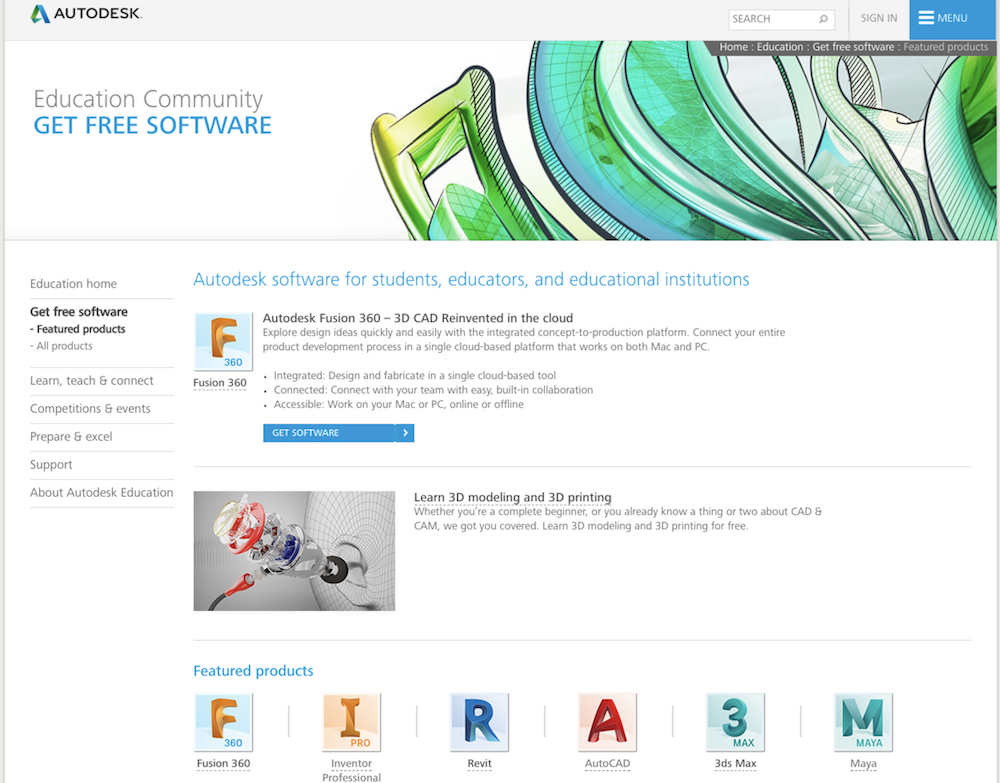Click Inventor Professional label
The width and height of the screenshot is (1000, 783).
pyautogui.click(x=351, y=770)
